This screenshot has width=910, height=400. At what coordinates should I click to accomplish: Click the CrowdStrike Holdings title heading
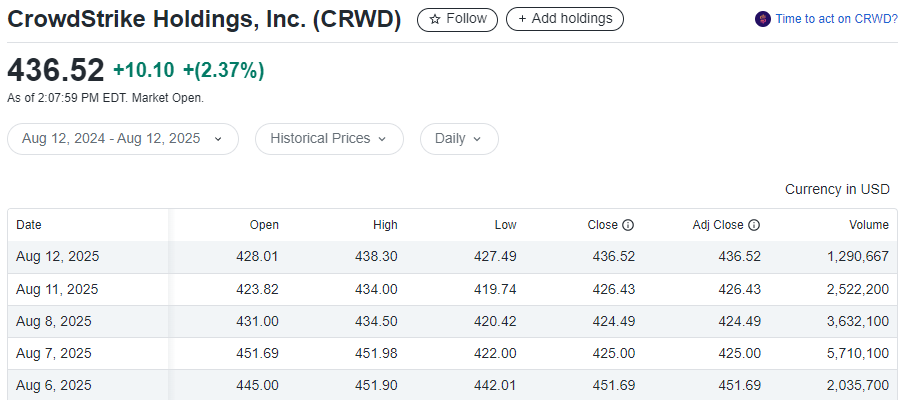click(204, 19)
